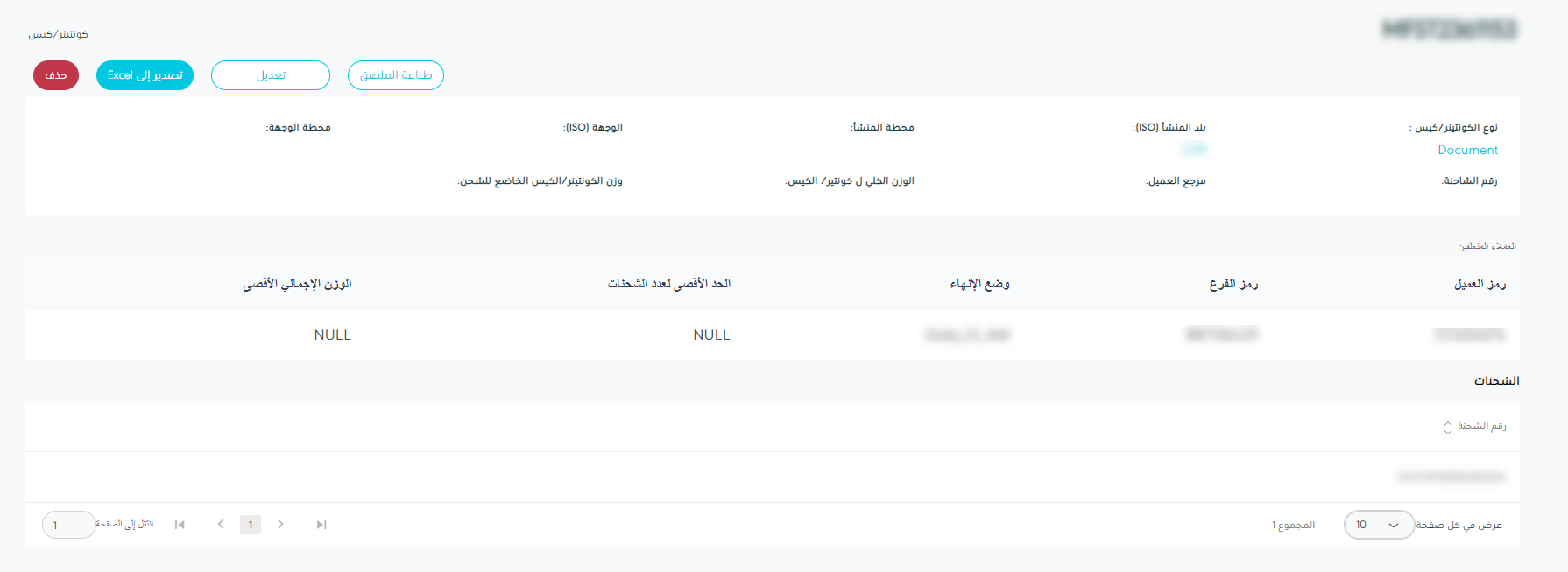
Task: Click the left-pointing skip-to-end pagination arrow
Action: (180, 525)
